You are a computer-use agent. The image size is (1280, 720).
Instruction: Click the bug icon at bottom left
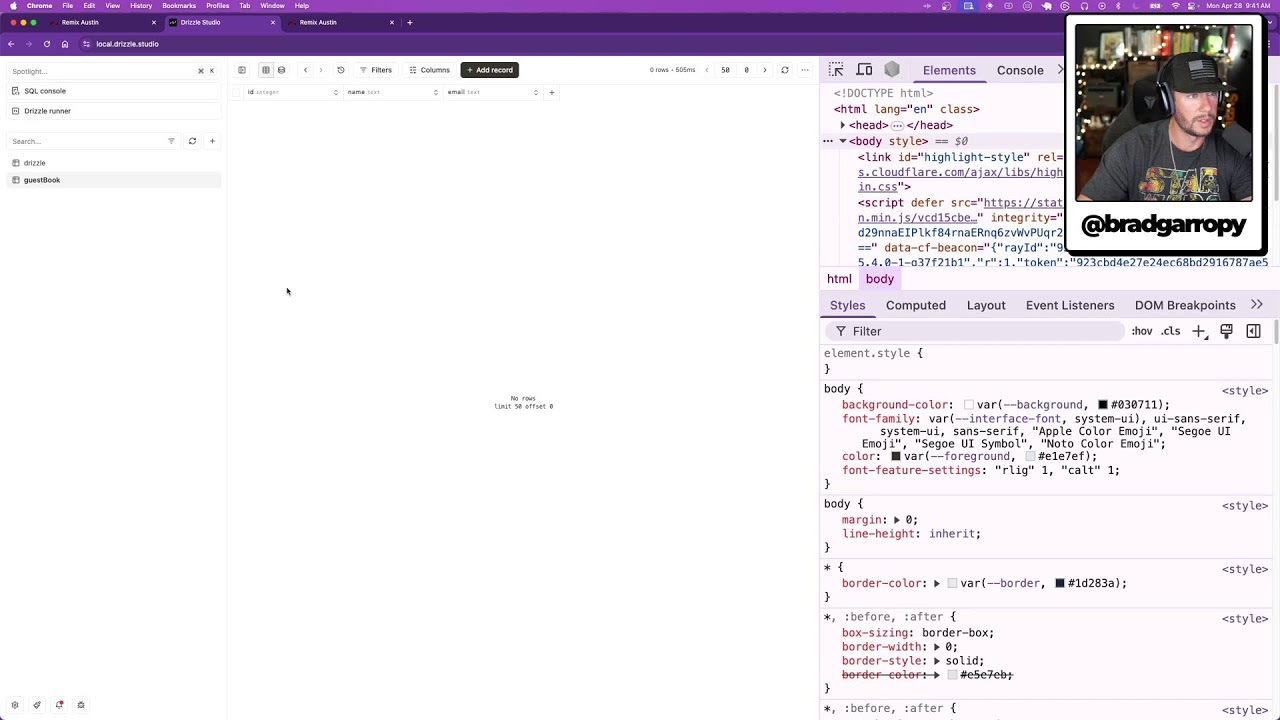[x=81, y=705]
